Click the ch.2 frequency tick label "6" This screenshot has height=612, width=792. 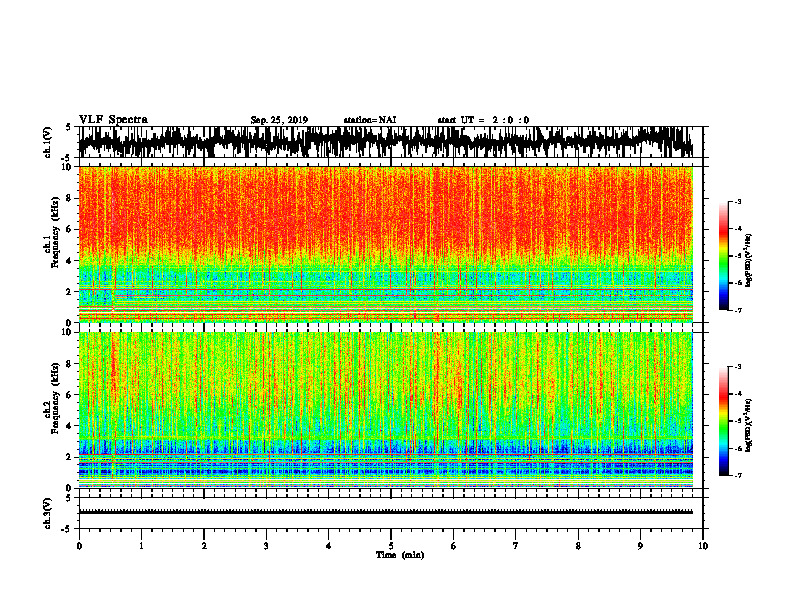(x=70, y=395)
